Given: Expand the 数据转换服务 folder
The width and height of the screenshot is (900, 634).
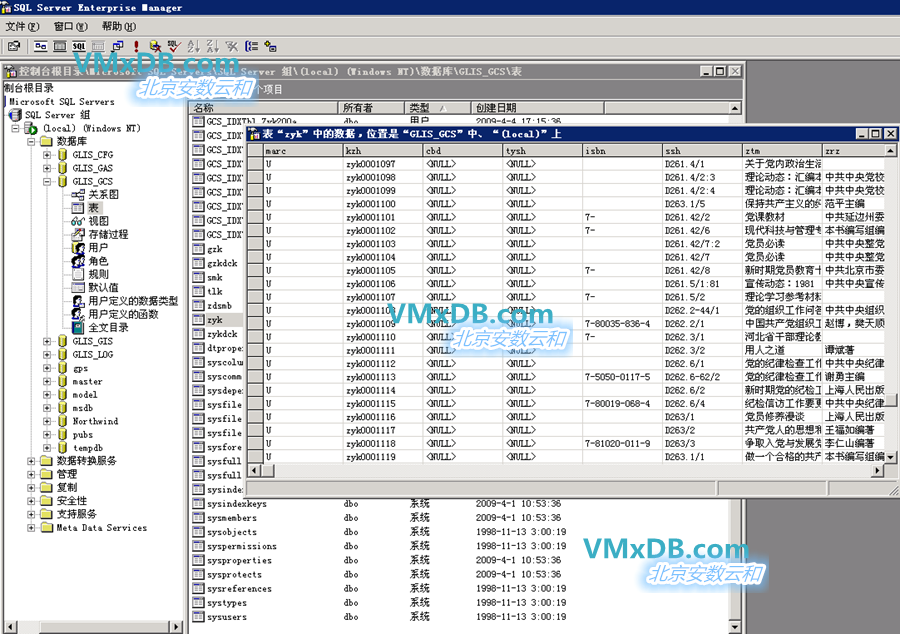Looking at the screenshot, I should [31, 461].
